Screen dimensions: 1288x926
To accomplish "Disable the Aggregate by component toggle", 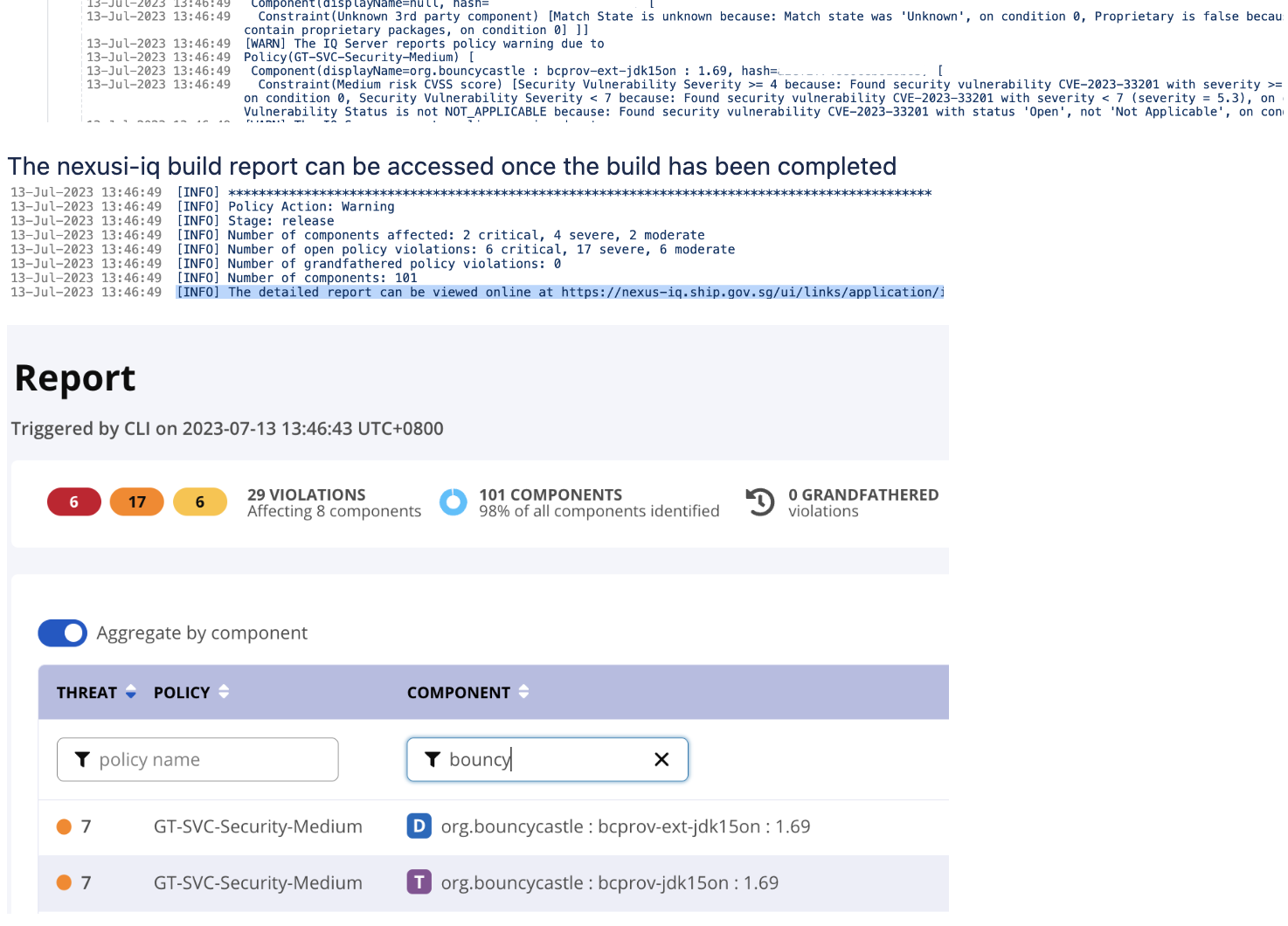I will [62, 632].
